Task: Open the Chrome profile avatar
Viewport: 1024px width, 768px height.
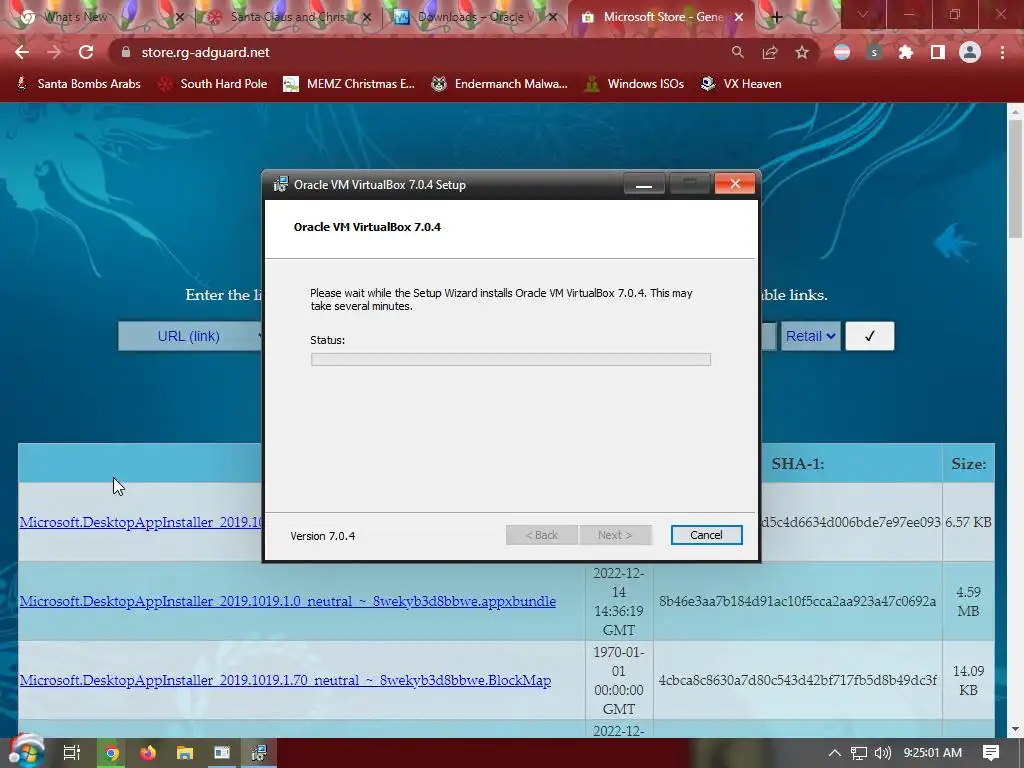Action: coord(970,52)
